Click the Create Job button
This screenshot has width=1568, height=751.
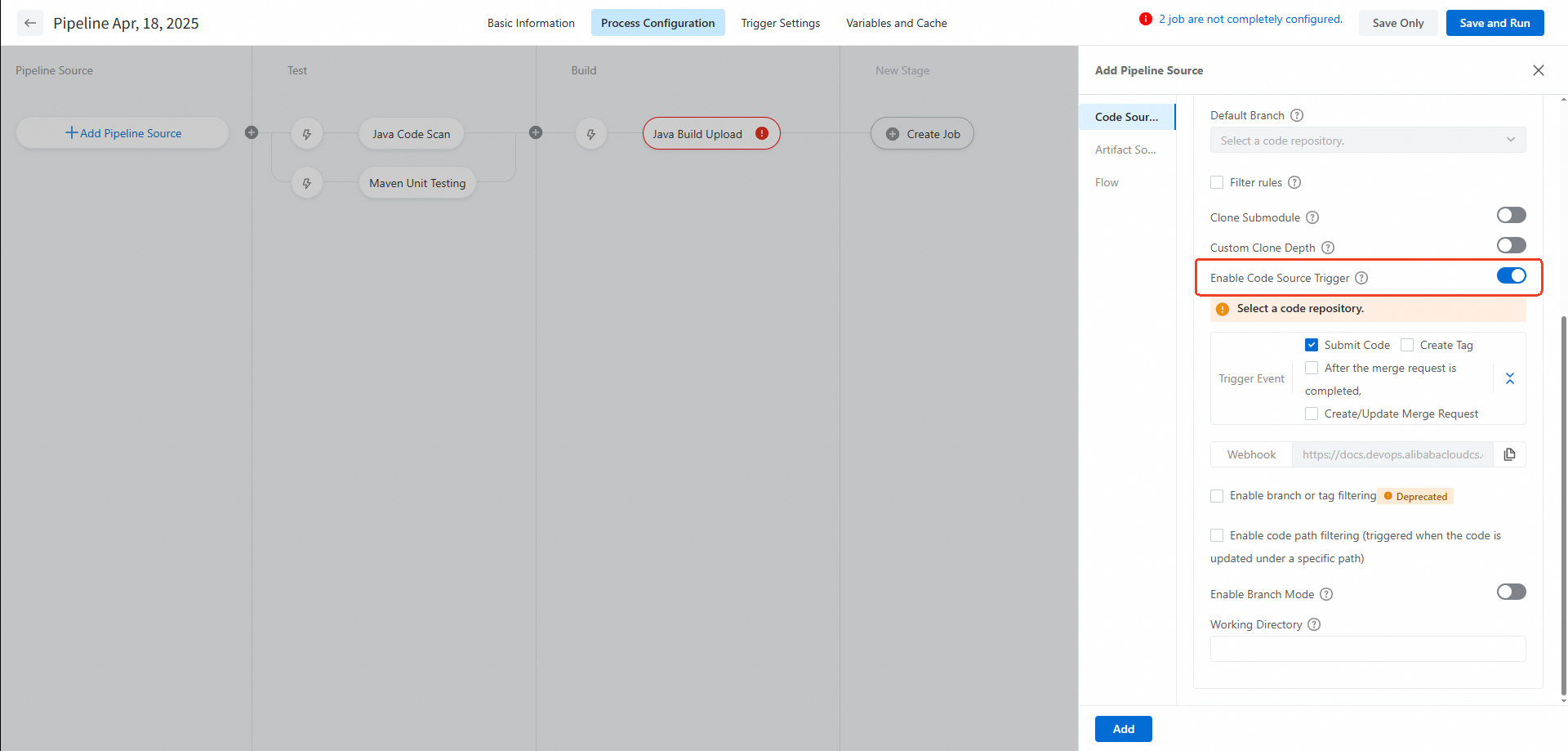click(922, 134)
